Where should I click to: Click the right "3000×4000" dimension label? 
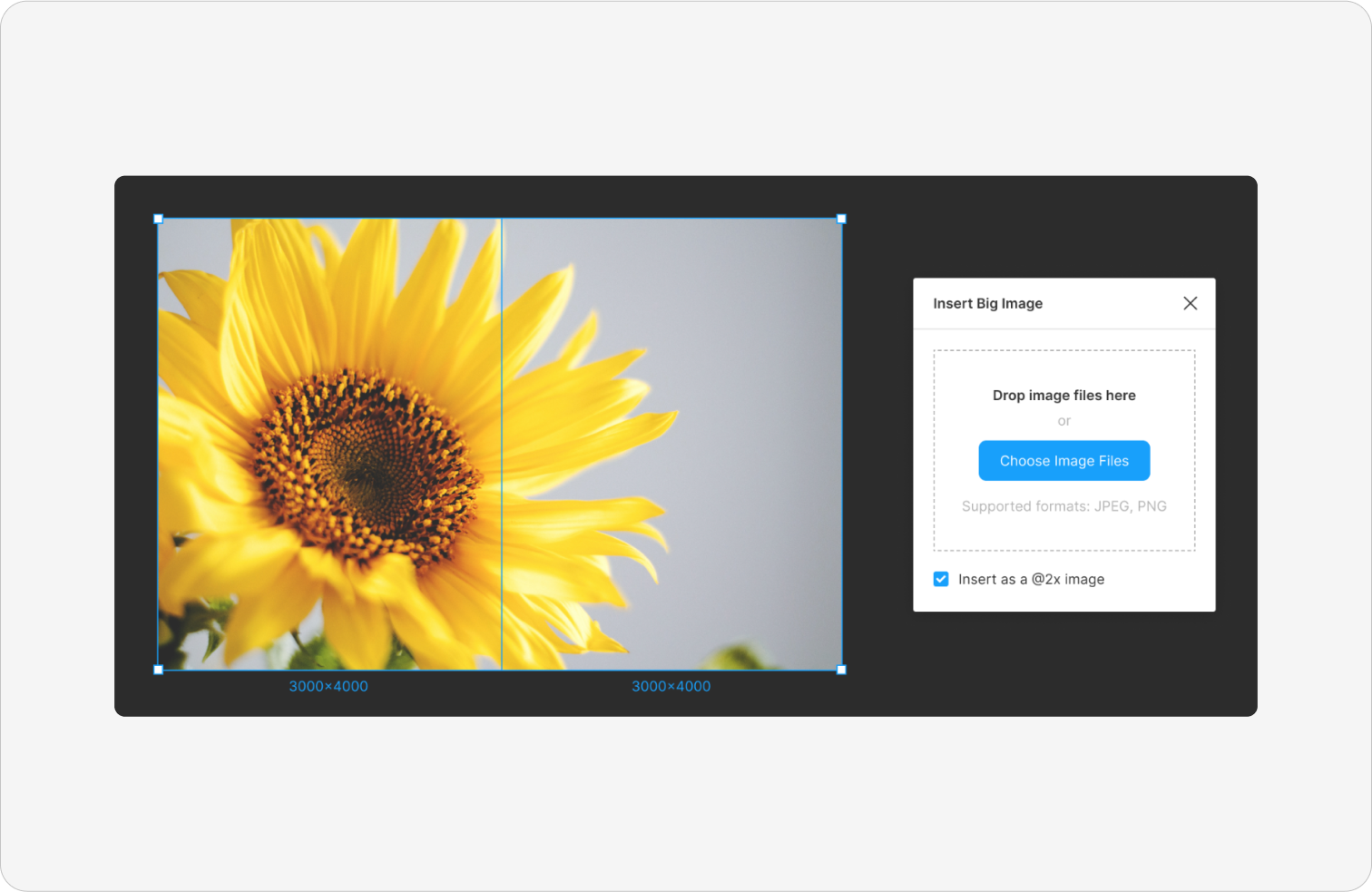[x=671, y=686]
